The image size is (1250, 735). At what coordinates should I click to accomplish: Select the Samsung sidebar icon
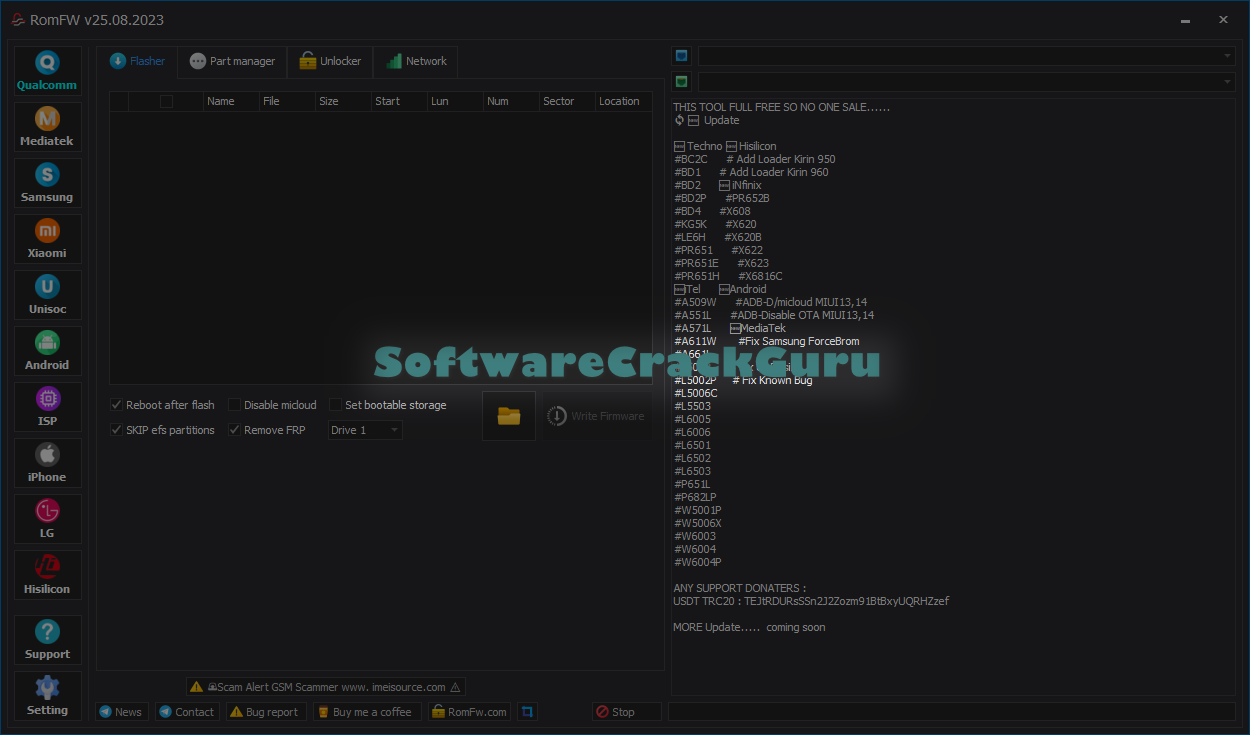tap(47, 183)
